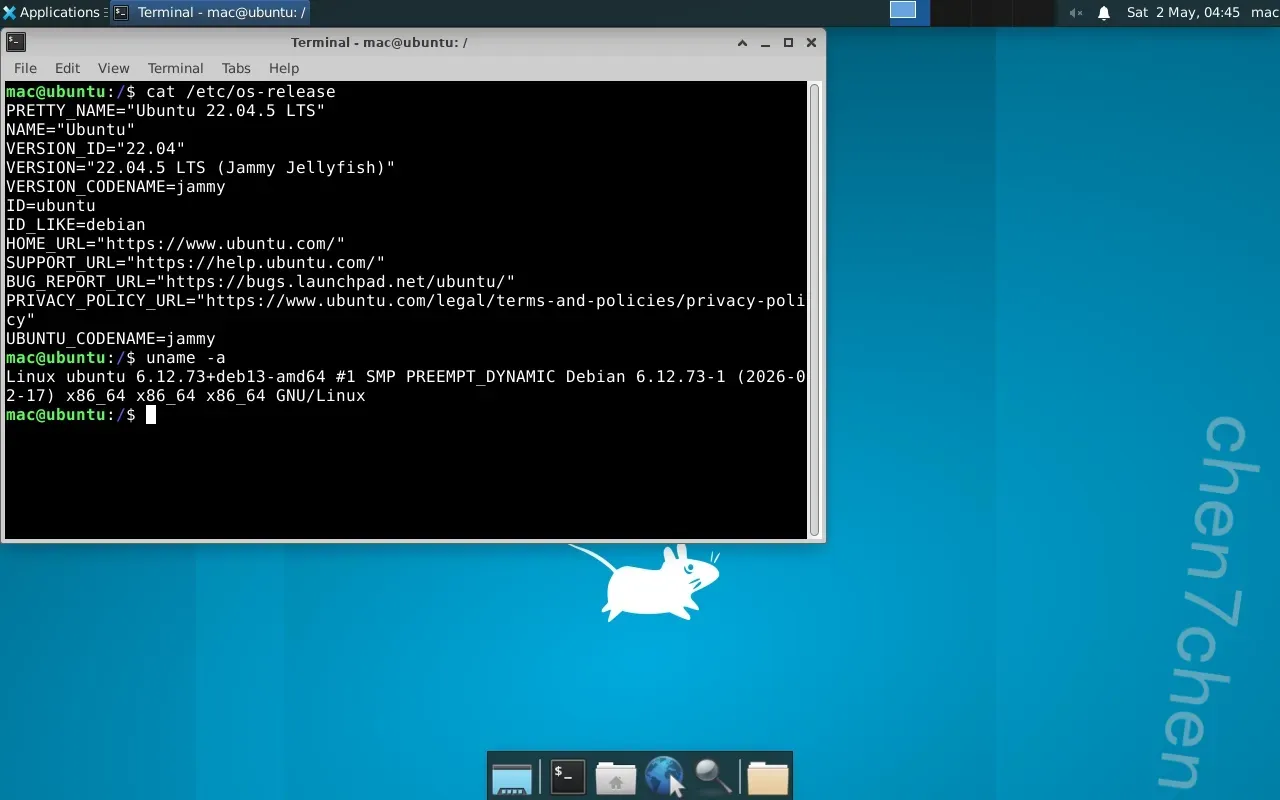Click the VERSION_ID="22.04" line
This screenshot has width=1280, height=800.
click(95, 148)
